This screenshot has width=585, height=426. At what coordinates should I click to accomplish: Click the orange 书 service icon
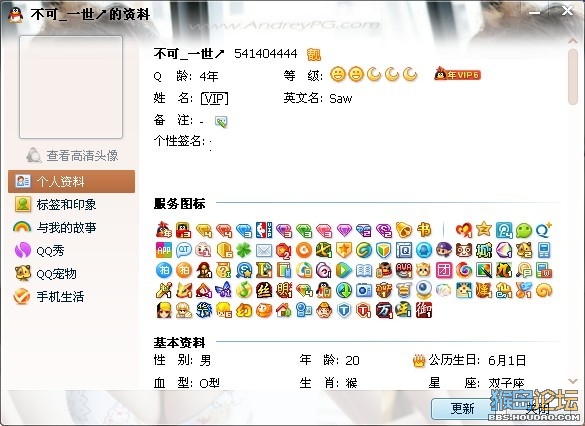424,230
